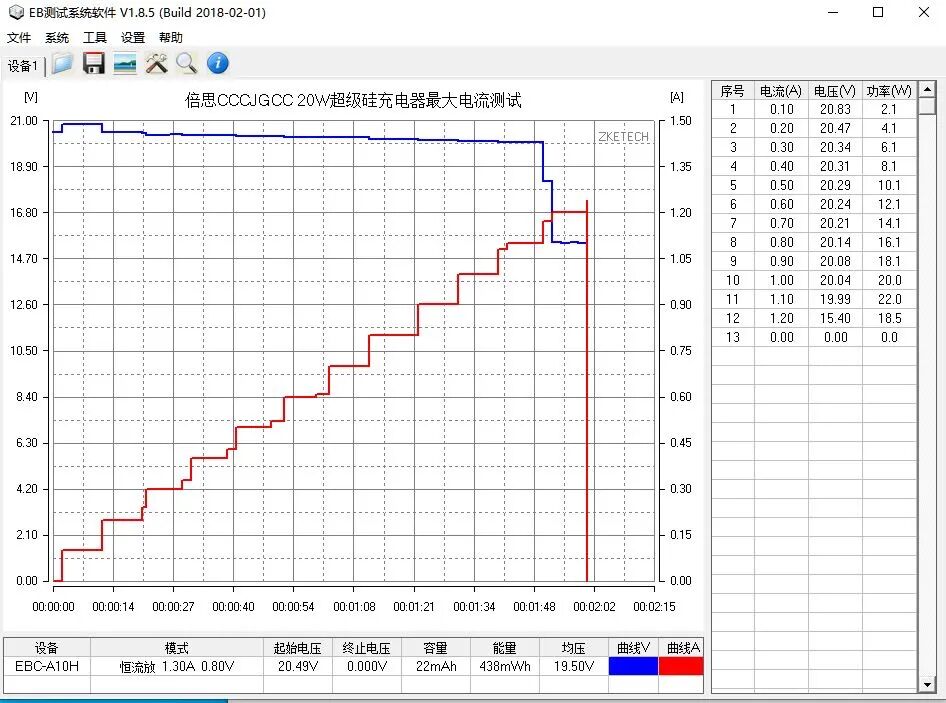This screenshot has height=703, width=946.
Task: Open the 文件 menu
Action: click(19, 37)
